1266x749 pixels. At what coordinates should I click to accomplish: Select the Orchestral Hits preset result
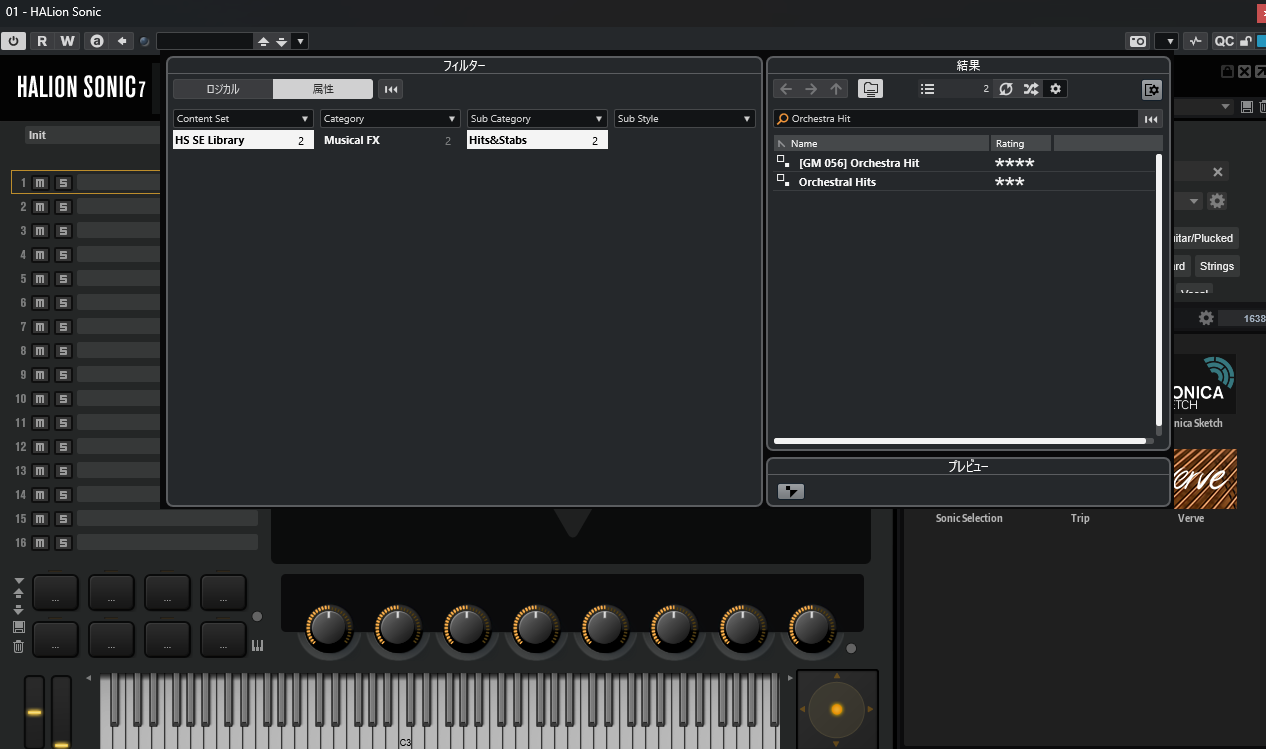[x=837, y=182]
